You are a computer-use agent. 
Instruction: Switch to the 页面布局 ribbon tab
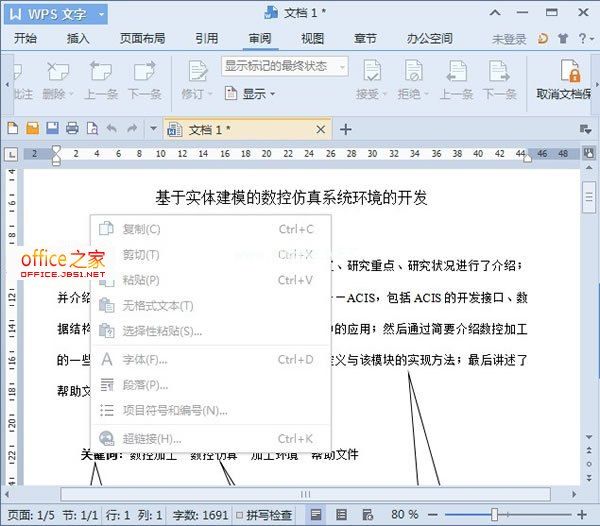145,39
